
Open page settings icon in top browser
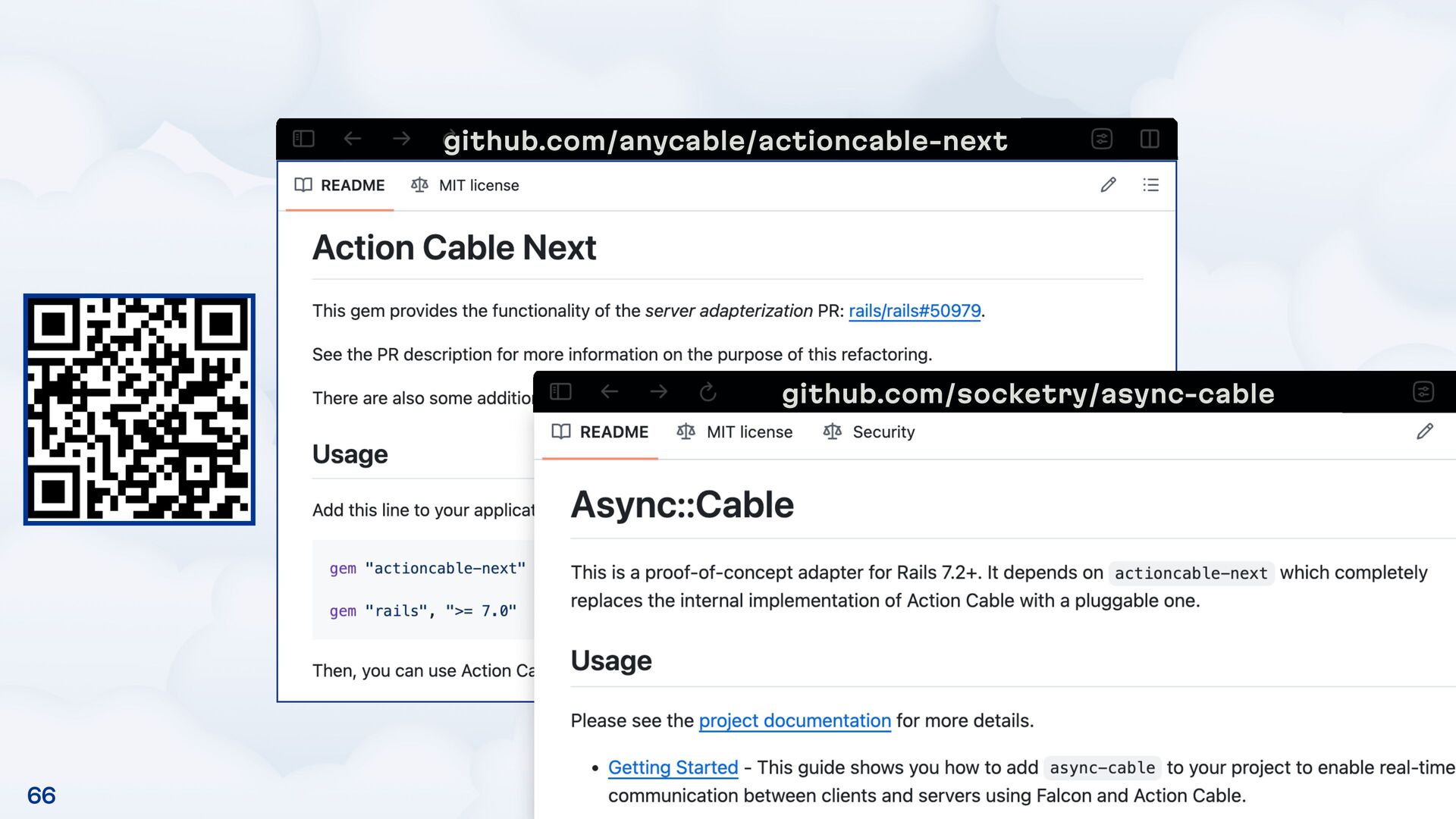[1102, 139]
